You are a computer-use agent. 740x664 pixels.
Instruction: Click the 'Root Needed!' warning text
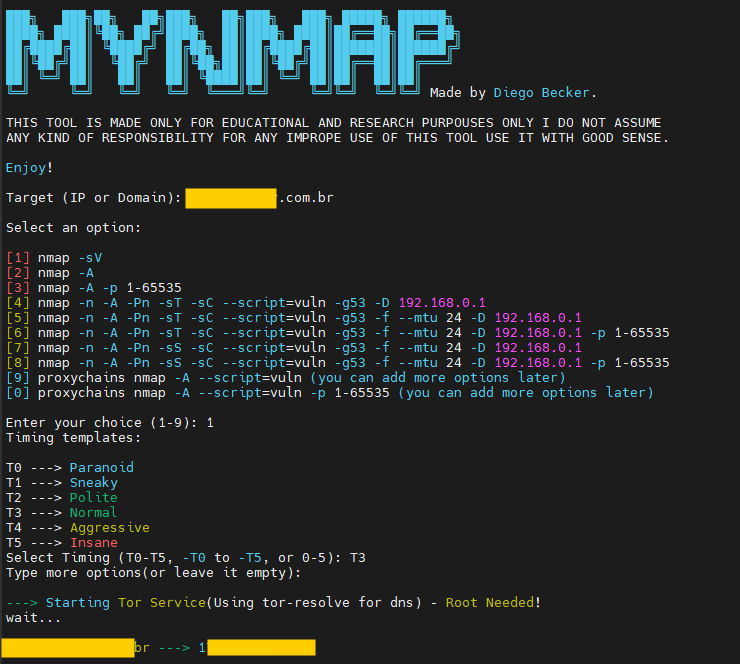click(493, 603)
